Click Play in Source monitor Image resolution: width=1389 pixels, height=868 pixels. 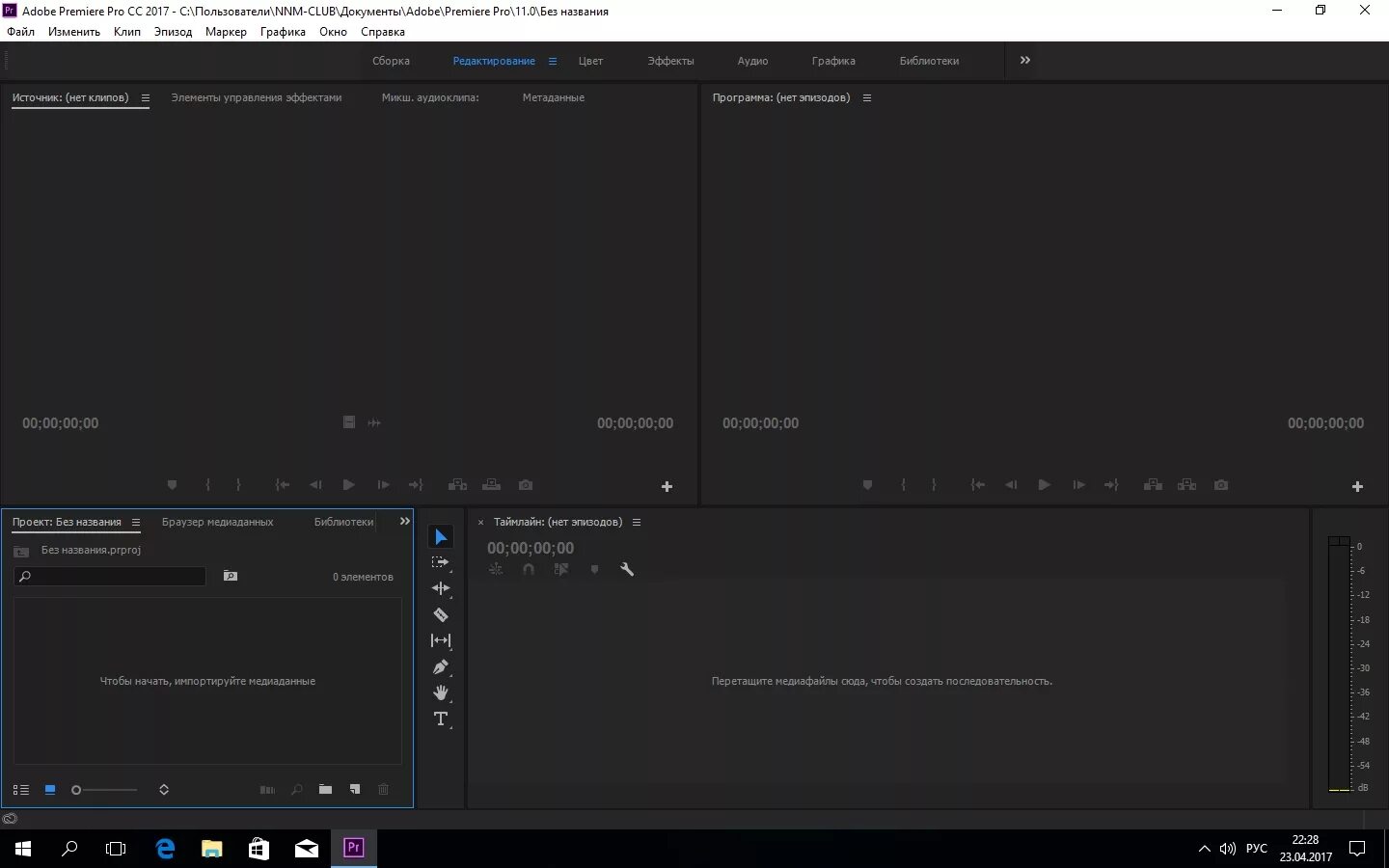(x=348, y=485)
